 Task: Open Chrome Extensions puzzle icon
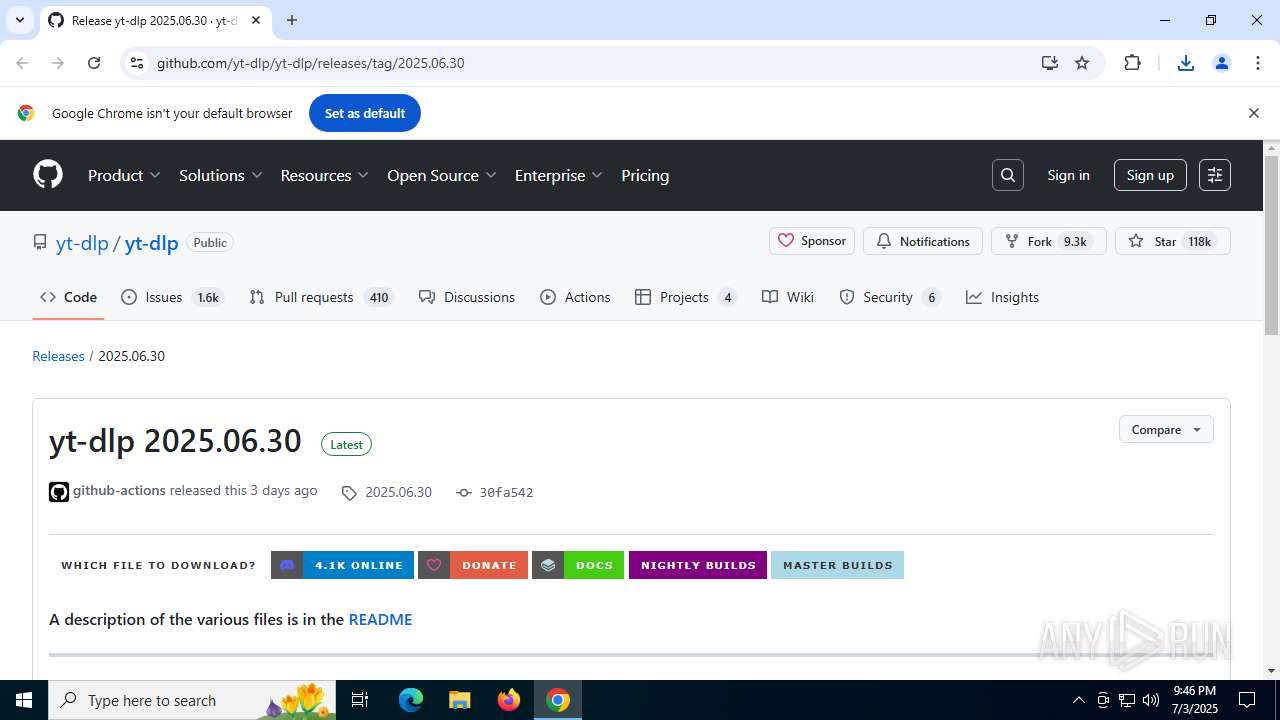[x=1132, y=63]
